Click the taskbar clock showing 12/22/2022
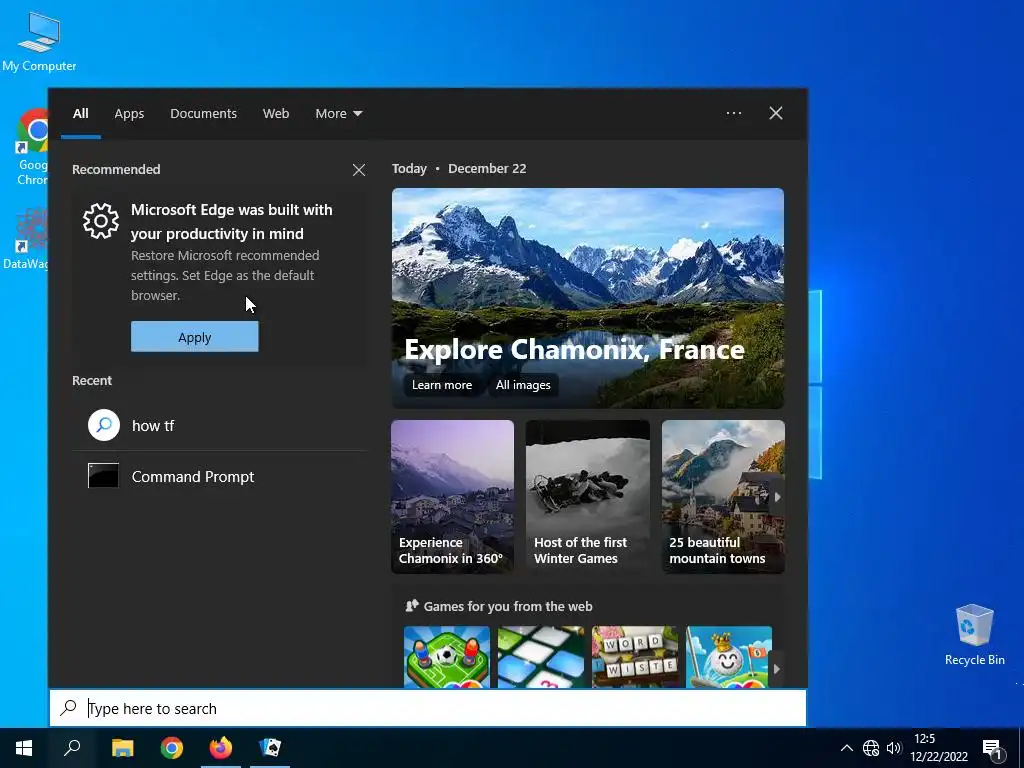1024x768 pixels. click(938, 748)
